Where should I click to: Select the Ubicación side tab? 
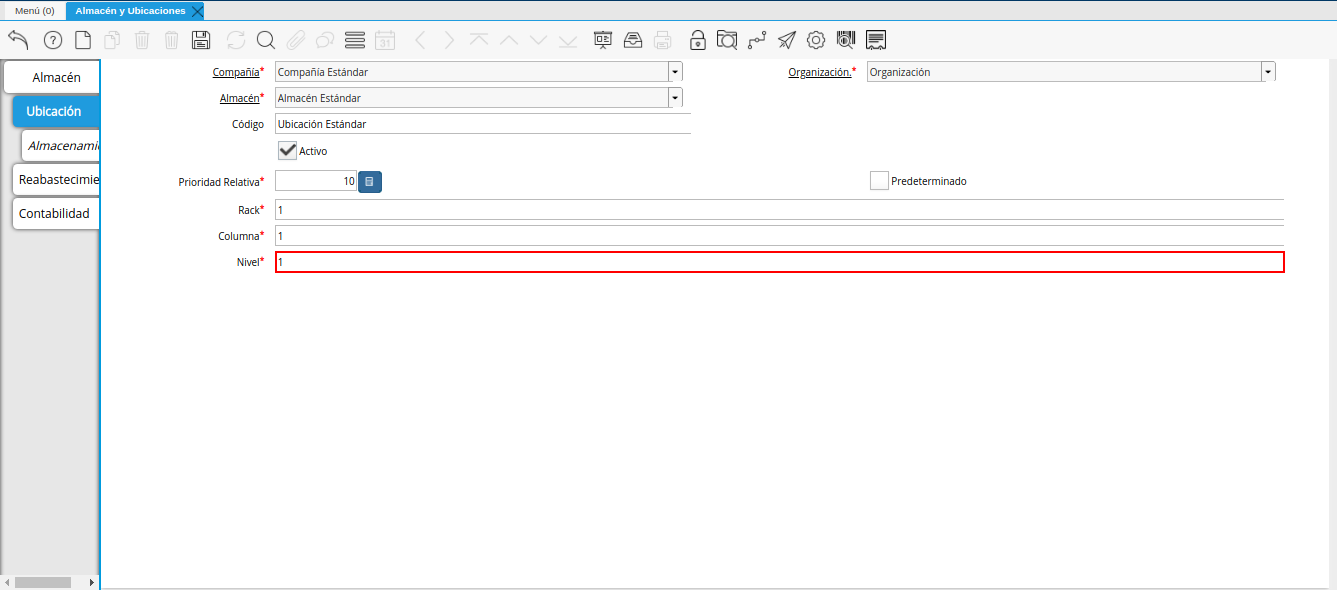tap(57, 111)
